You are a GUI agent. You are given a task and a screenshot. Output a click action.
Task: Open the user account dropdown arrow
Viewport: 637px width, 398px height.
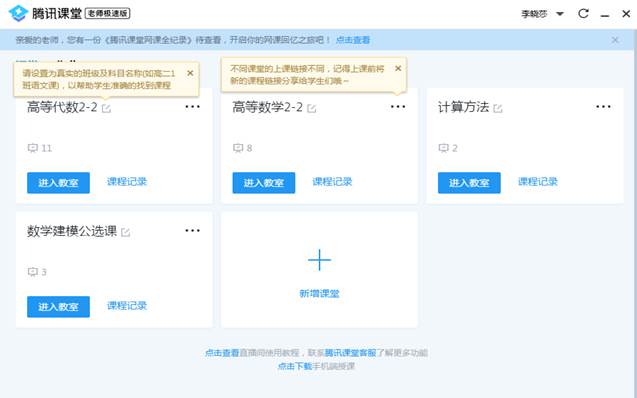(560, 14)
